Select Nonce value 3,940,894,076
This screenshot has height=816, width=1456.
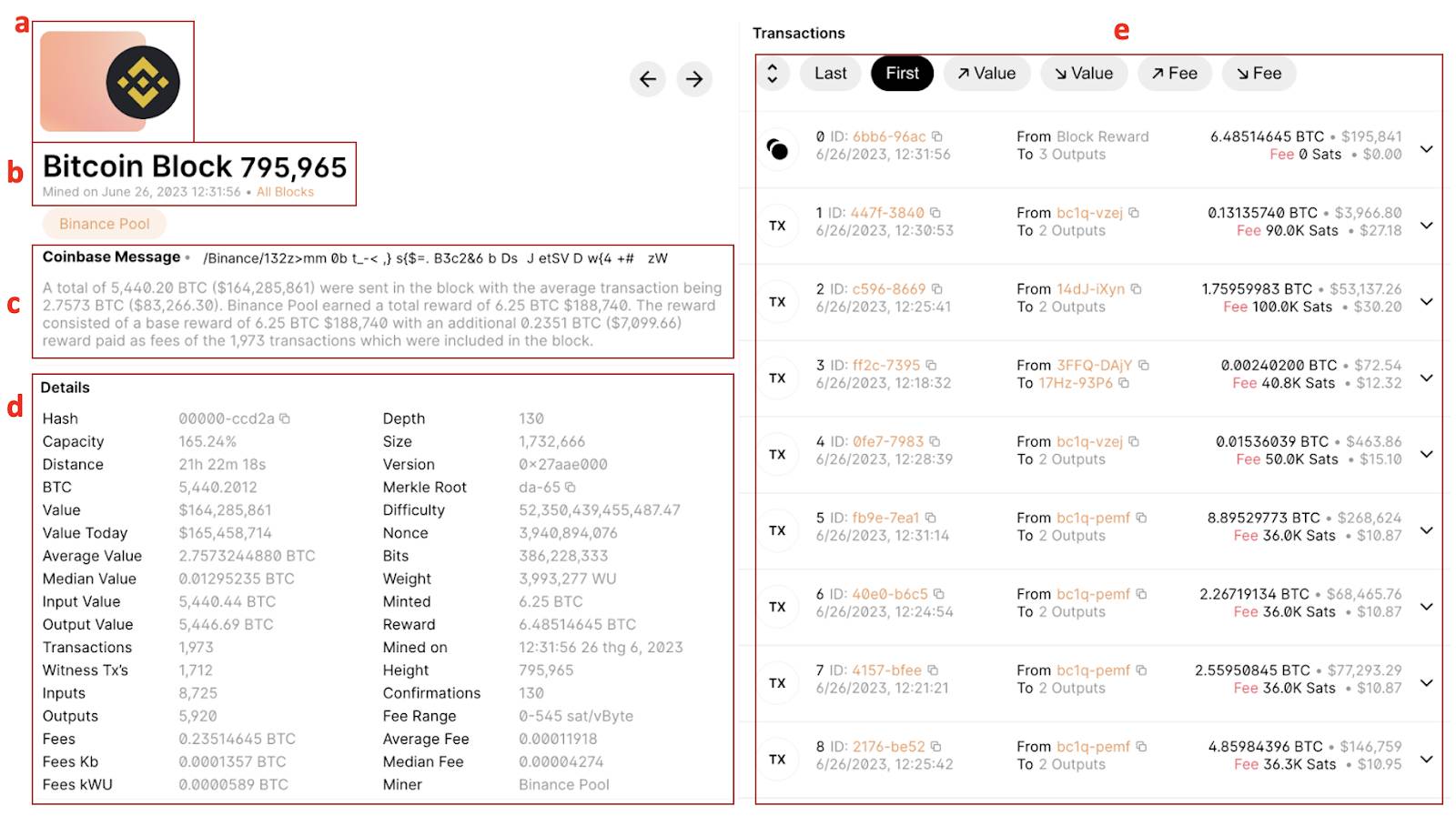click(x=568, y=533)
